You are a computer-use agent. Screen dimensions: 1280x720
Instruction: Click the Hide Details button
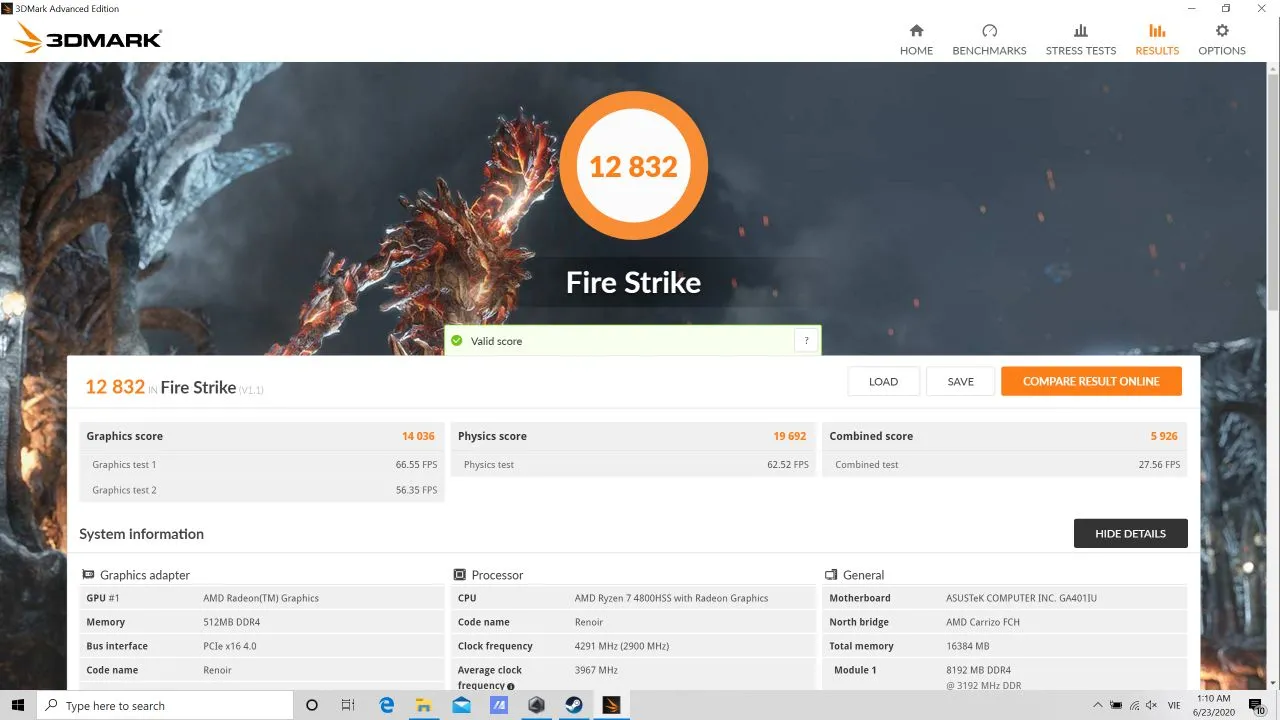point(1130,533)
